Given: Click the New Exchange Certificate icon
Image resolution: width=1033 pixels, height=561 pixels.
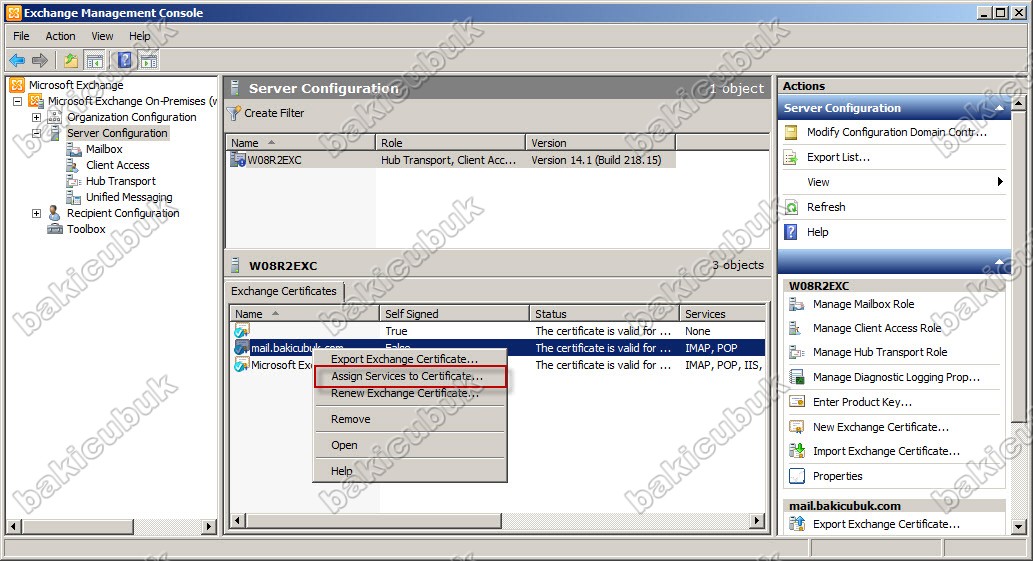Looking at the screenshot, I should click(797, 427).
